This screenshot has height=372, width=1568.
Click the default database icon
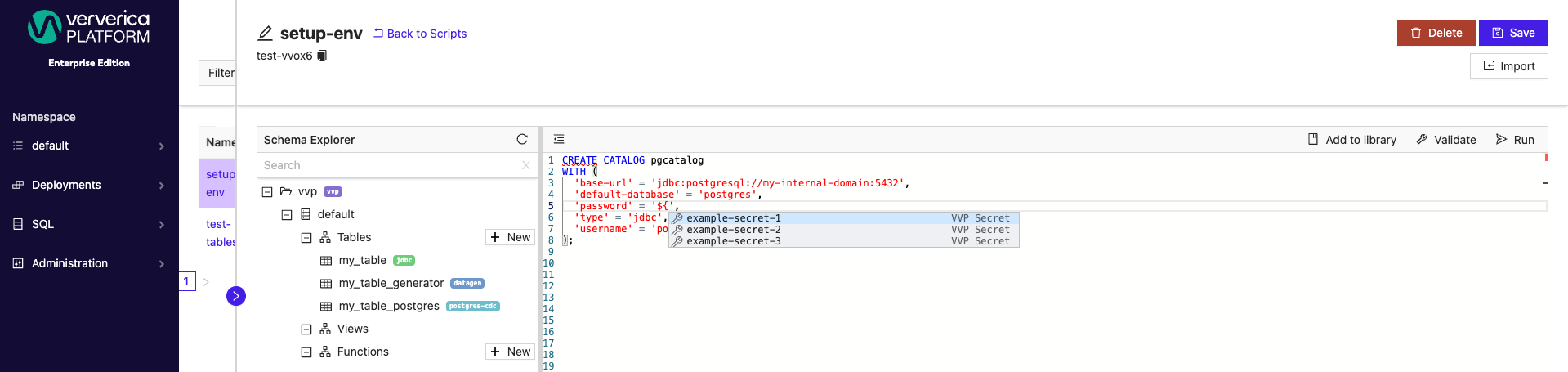click(306, 214)
